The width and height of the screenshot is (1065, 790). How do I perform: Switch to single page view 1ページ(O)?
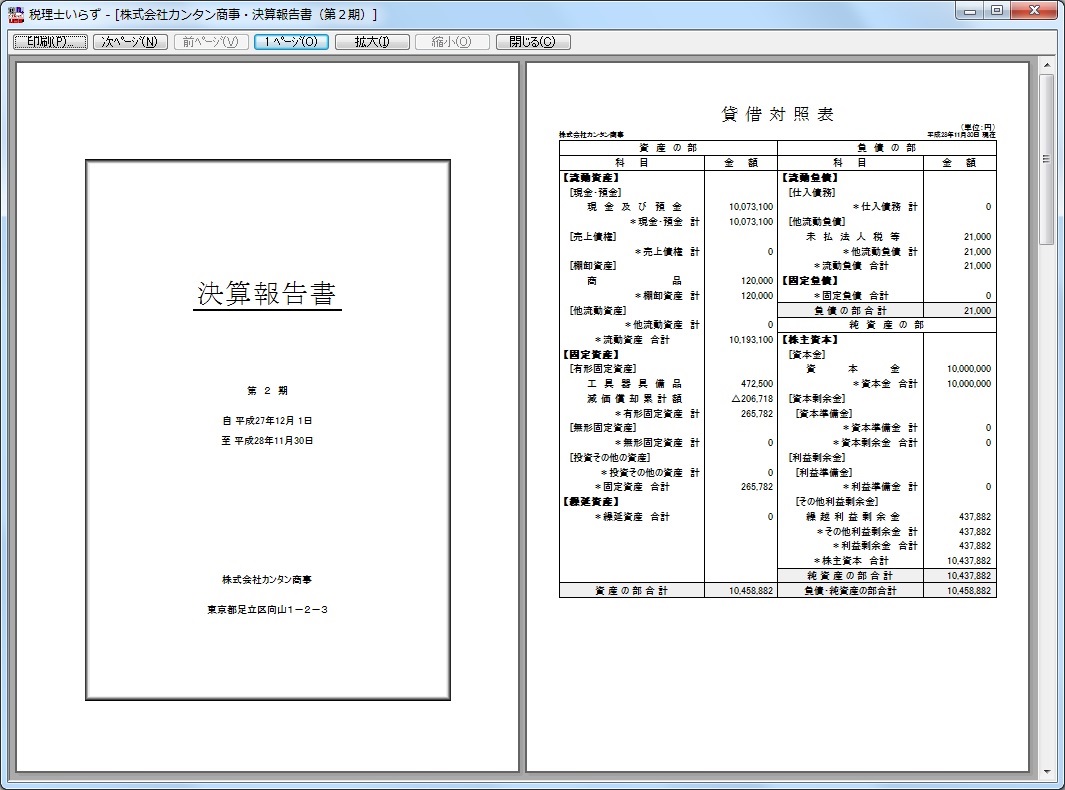pos(291,42)
